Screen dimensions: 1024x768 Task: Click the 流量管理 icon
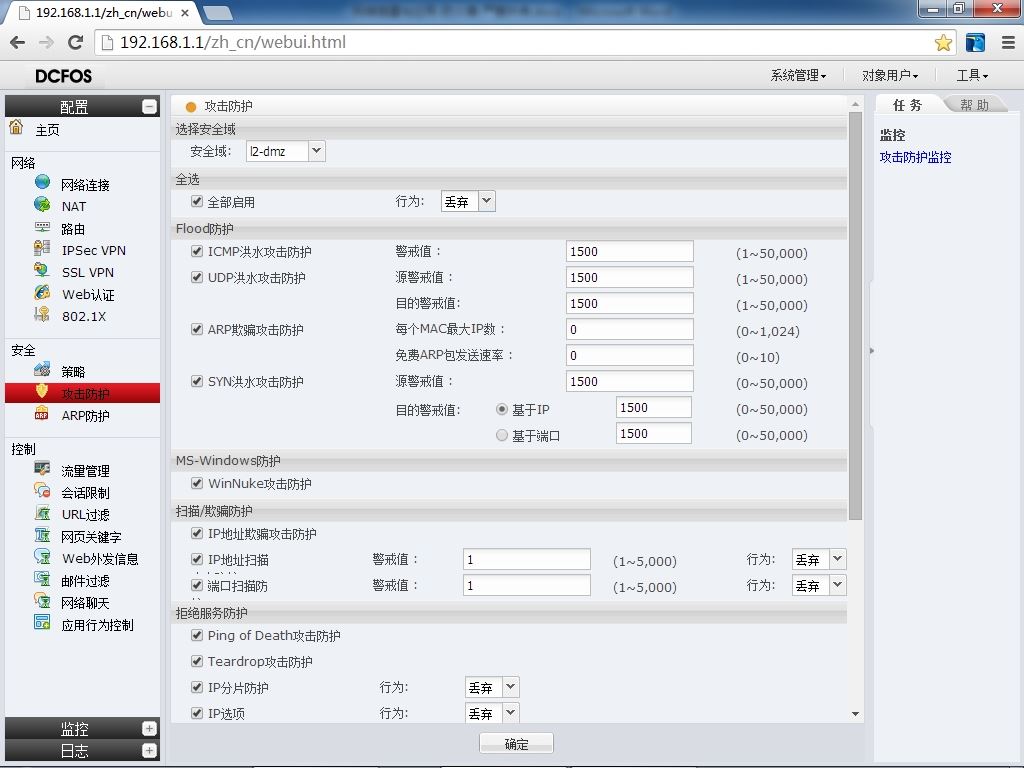point(42,469)
